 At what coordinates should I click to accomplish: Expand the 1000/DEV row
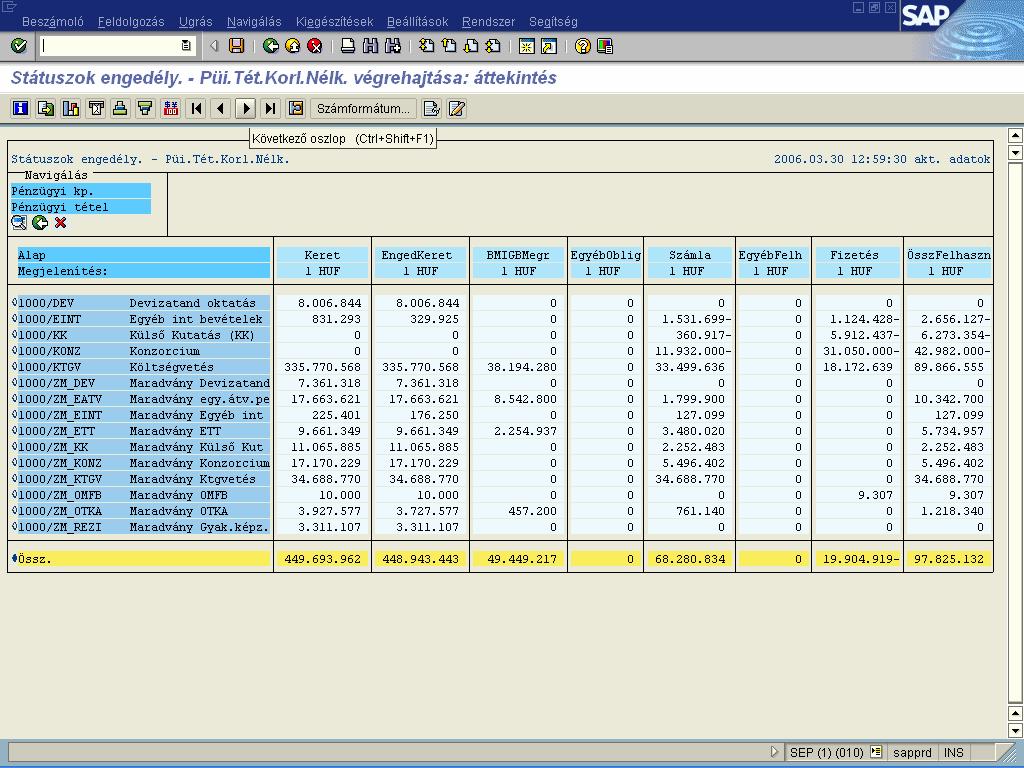(14, 302)
